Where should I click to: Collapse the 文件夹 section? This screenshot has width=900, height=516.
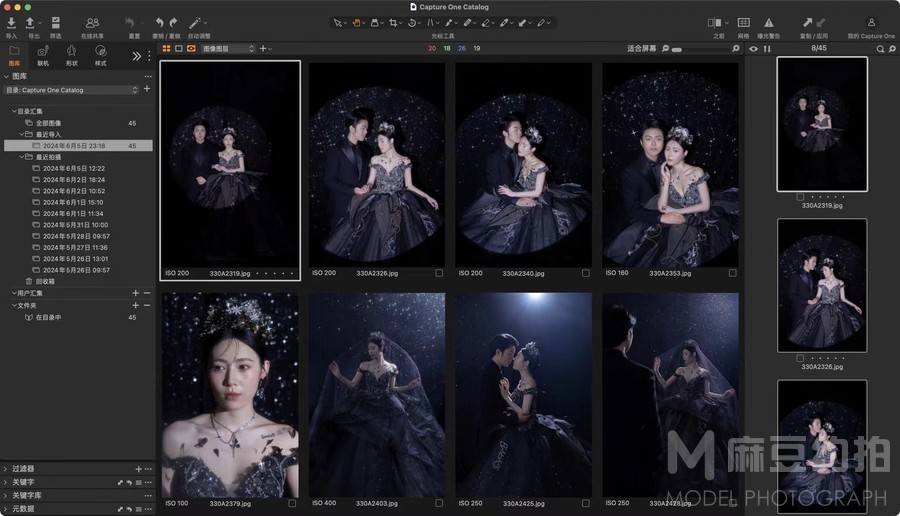pos(14,305)
